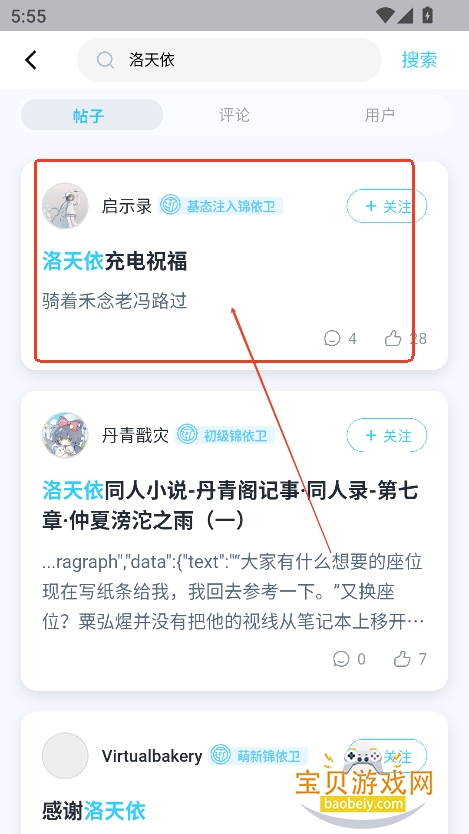Select the 帖子 tab
The image size is (469, 834).
click(x=91, y=115)
